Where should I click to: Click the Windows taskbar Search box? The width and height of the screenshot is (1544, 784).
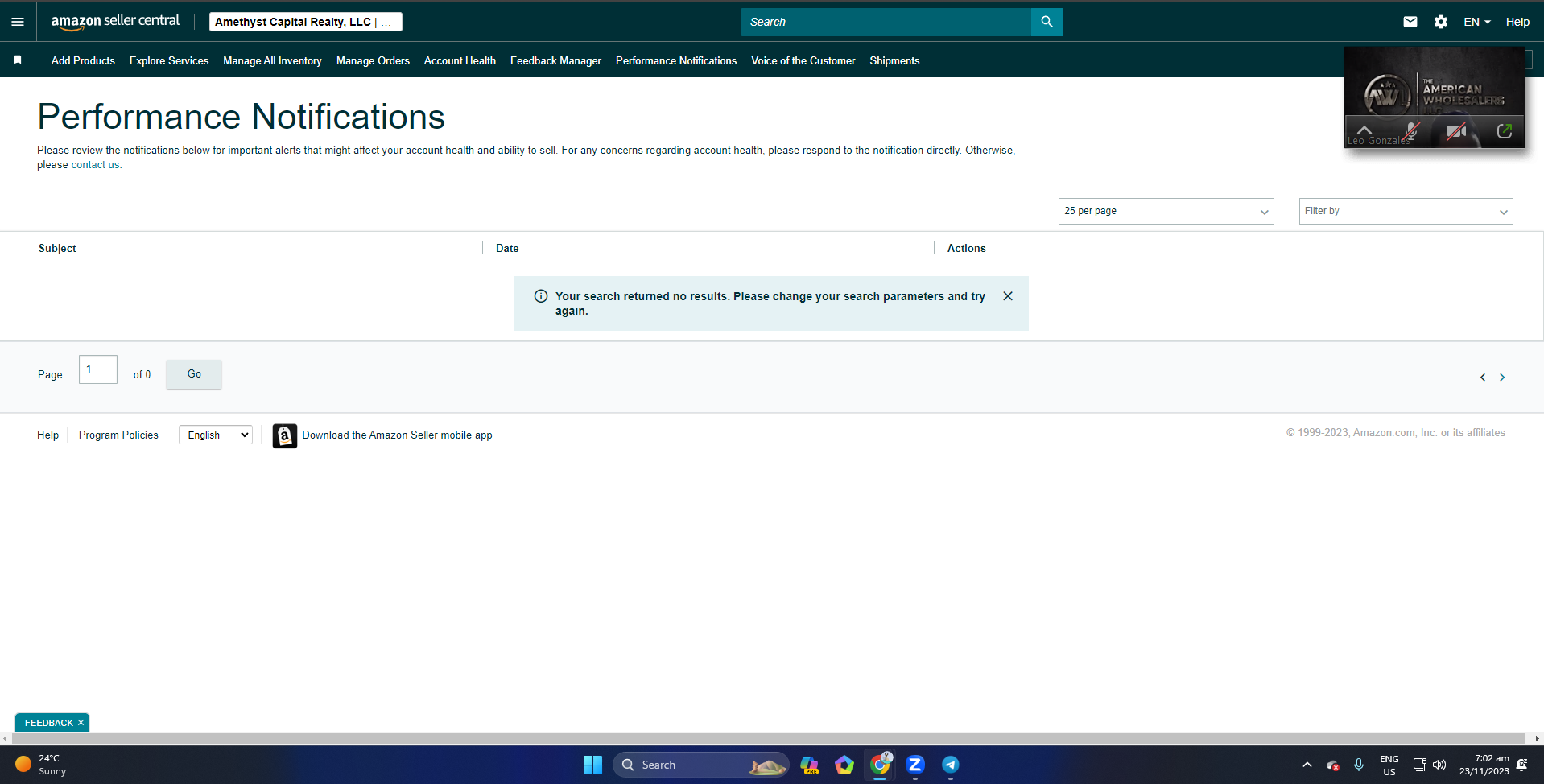click(x=700, y=765)
